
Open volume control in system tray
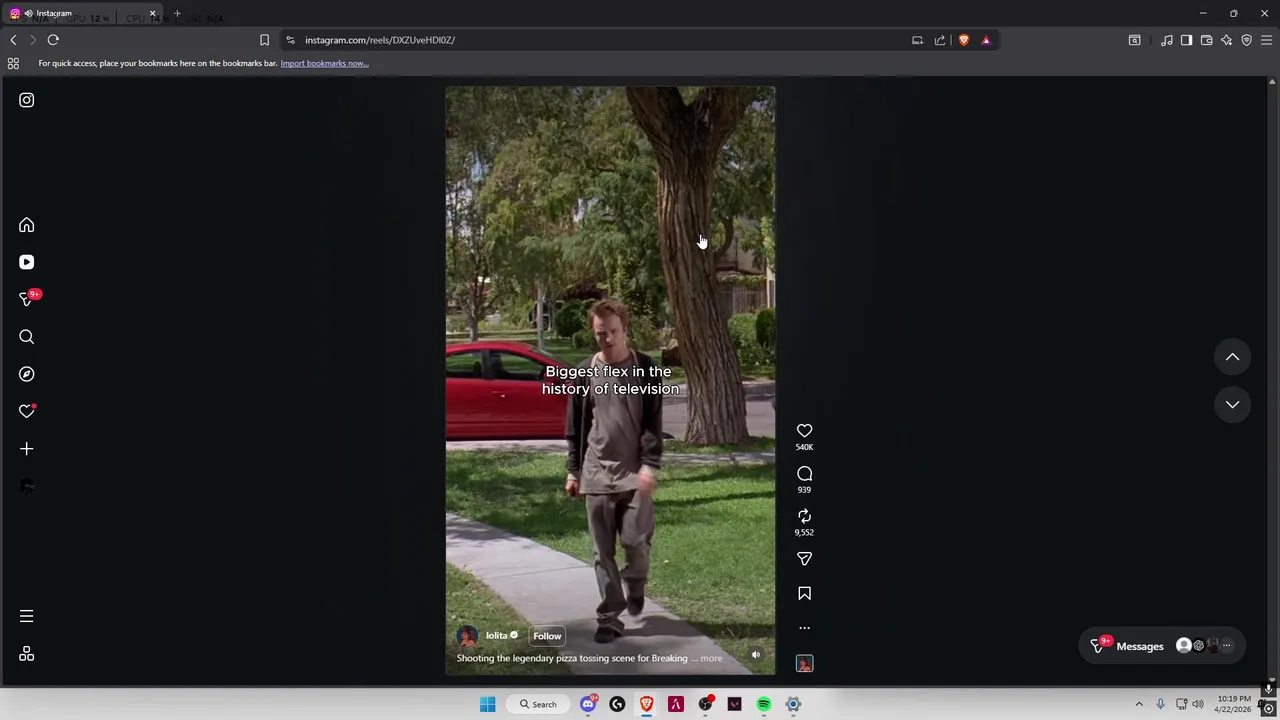click(x=1198, y=704)
